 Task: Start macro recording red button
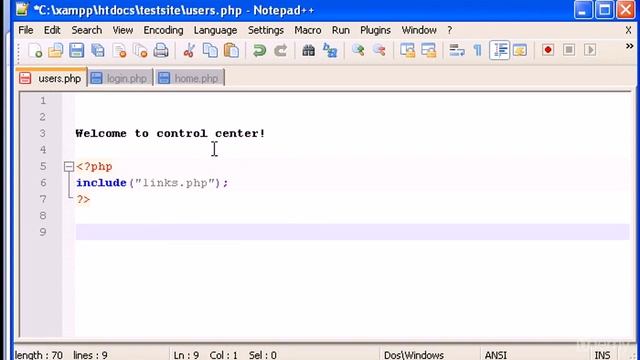[x=548, y=50]
